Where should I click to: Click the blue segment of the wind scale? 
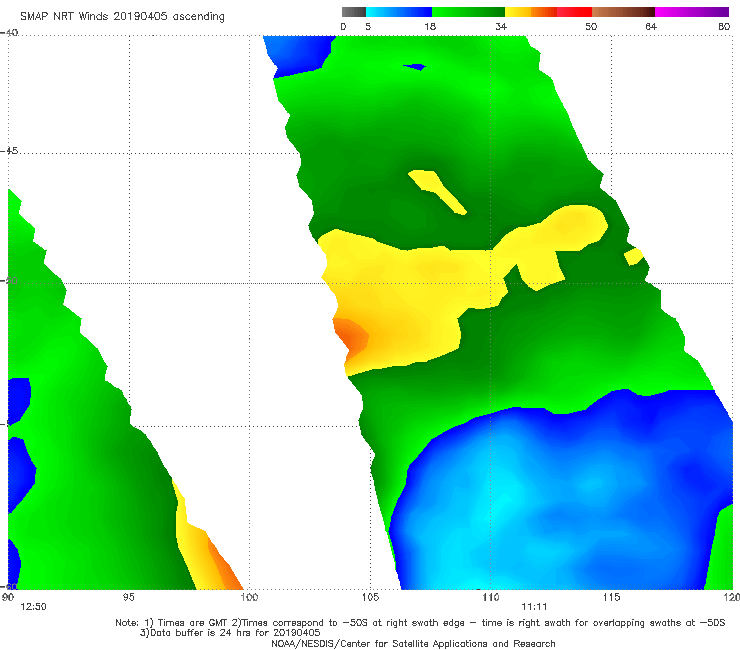pyautogui.click(x=399, y=12)
